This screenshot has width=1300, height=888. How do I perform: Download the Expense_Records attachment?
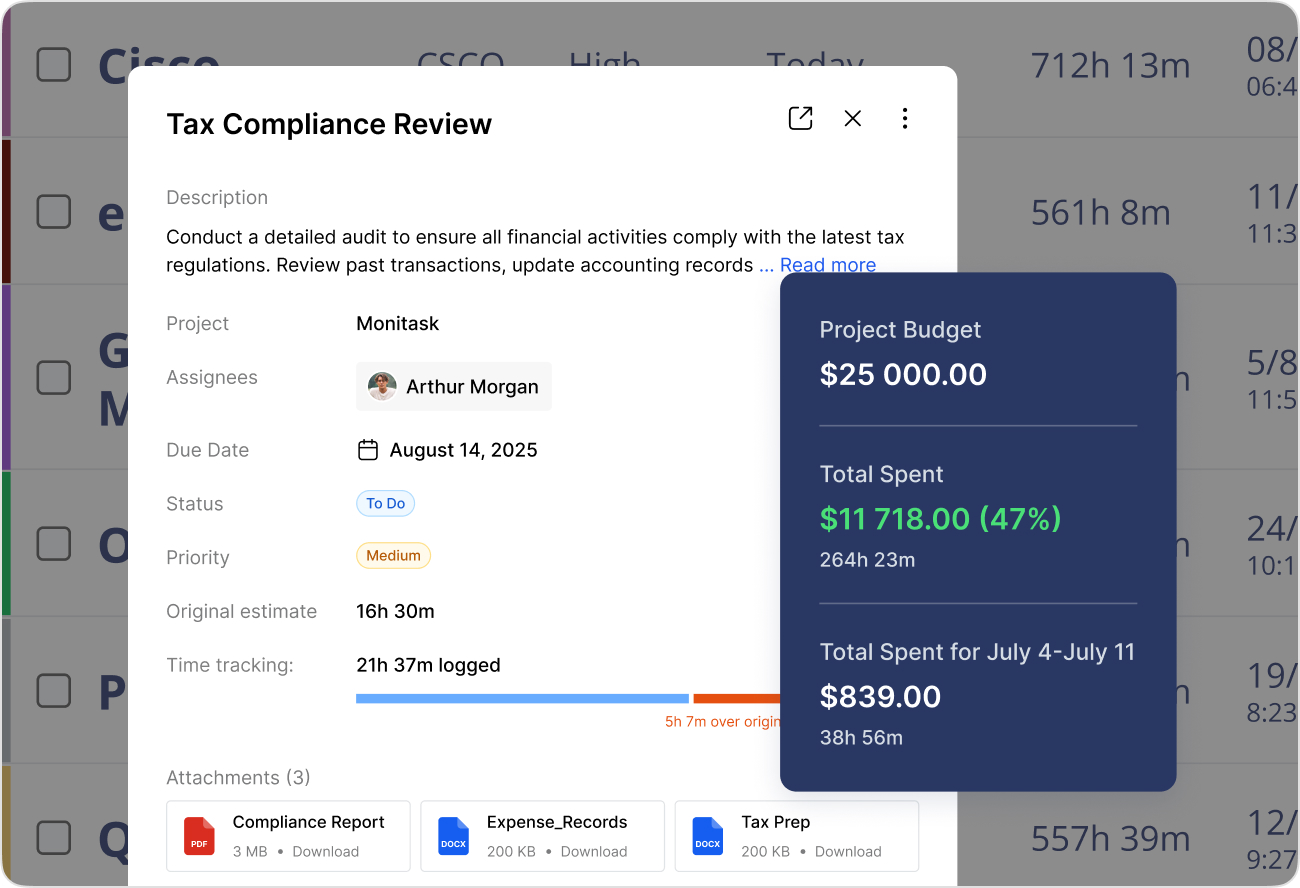click(594, 850)
